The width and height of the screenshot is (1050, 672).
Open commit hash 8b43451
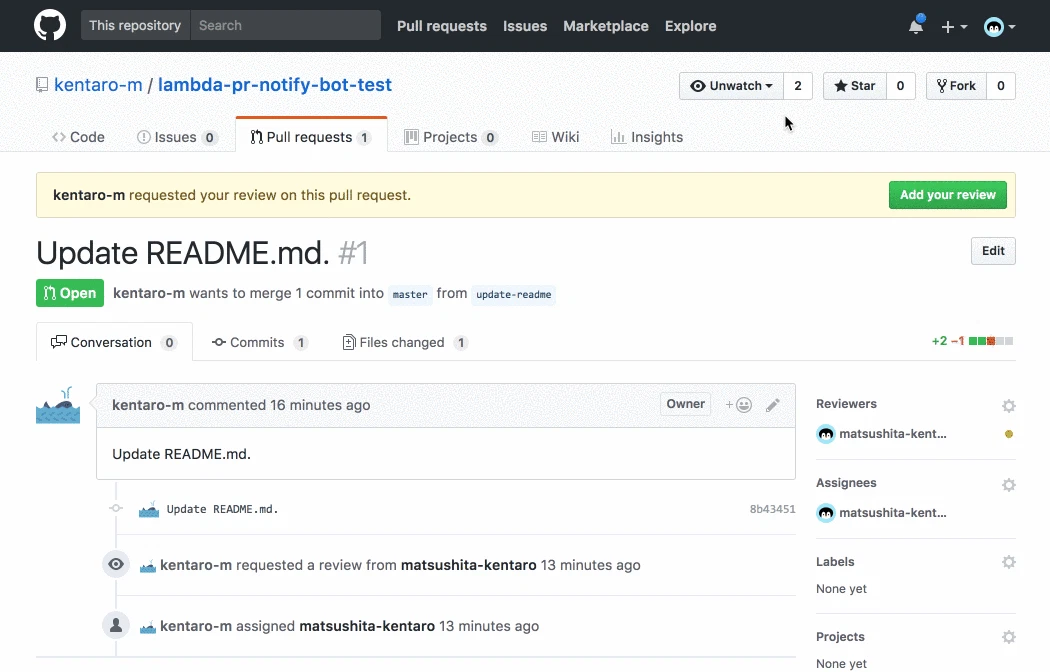coord(772,509)
